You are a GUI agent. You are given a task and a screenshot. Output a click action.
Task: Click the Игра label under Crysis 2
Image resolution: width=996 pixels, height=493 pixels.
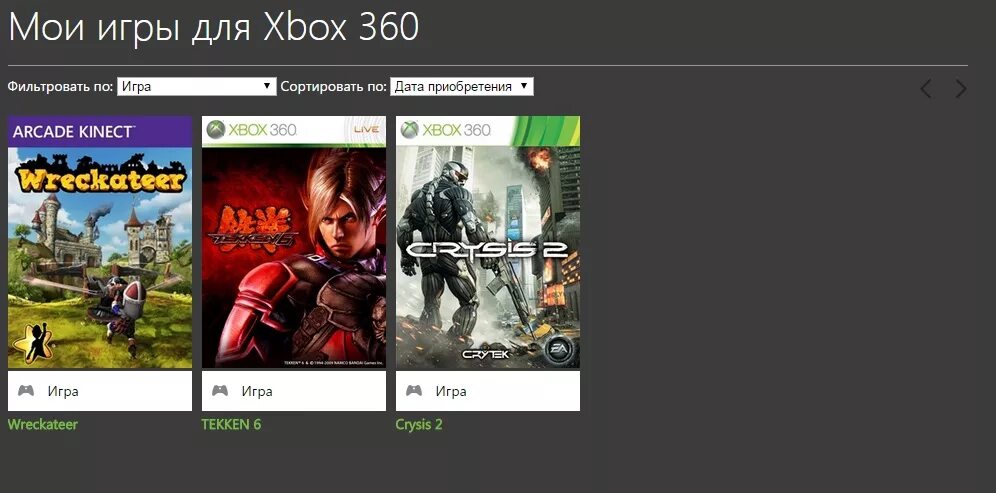pos(451,391)
